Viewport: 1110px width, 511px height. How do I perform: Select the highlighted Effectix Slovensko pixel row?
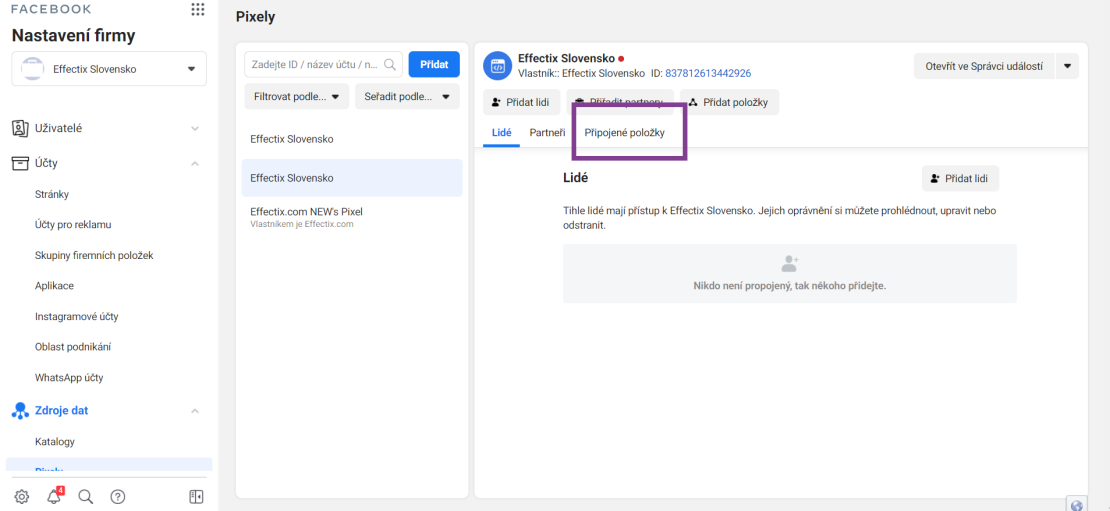[352, 178]
